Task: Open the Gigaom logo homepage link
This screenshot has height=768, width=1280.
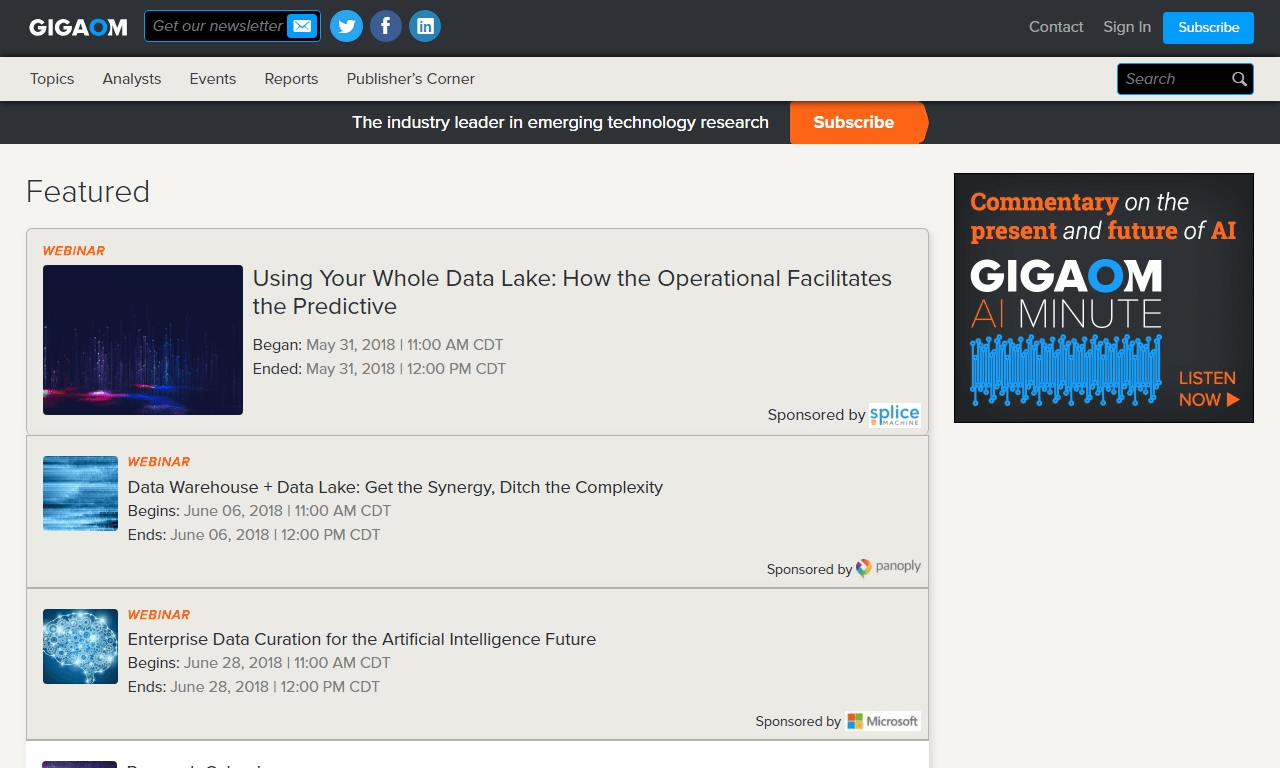Action: tap(78, 27)
